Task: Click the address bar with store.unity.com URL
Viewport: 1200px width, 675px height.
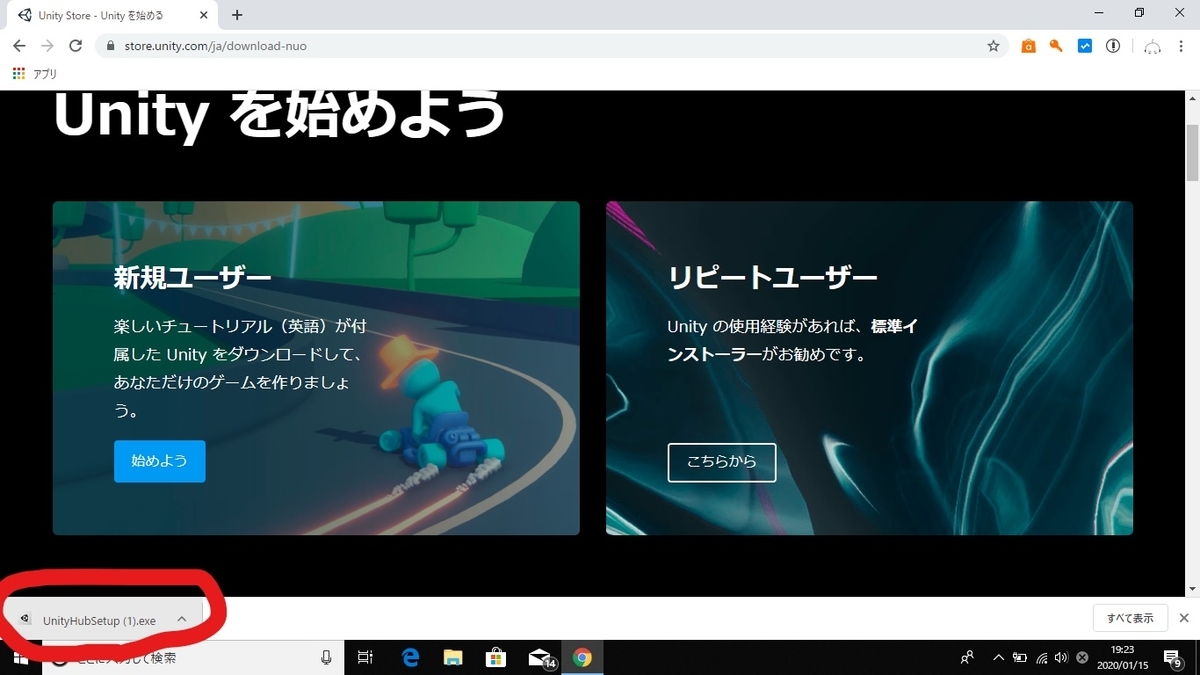Action: [x=552, y=46]
